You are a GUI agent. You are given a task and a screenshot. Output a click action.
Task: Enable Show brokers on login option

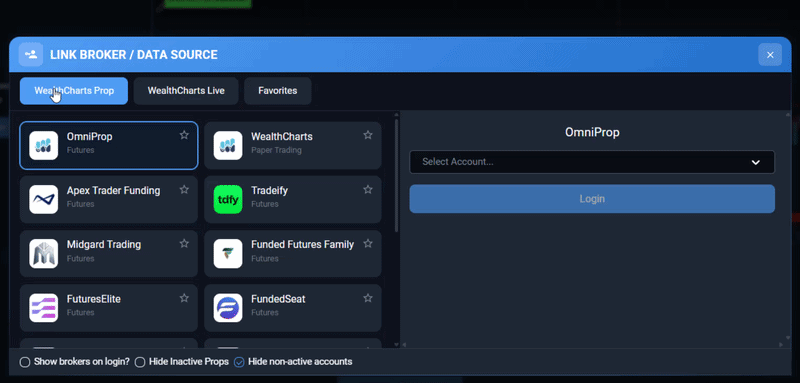[x=24, y=362]
